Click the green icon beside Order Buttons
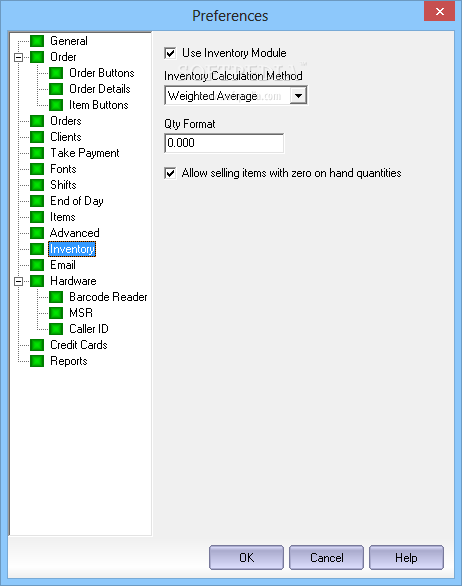The width and height of the screenshot is (462, 586). click(56, 73)
